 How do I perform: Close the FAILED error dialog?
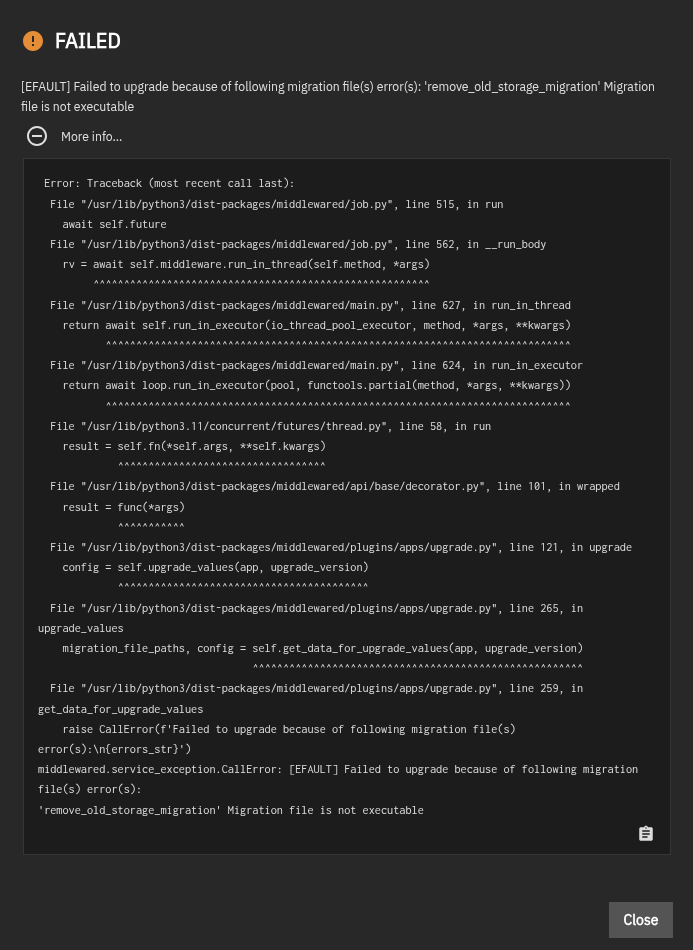tap(640, 919)
